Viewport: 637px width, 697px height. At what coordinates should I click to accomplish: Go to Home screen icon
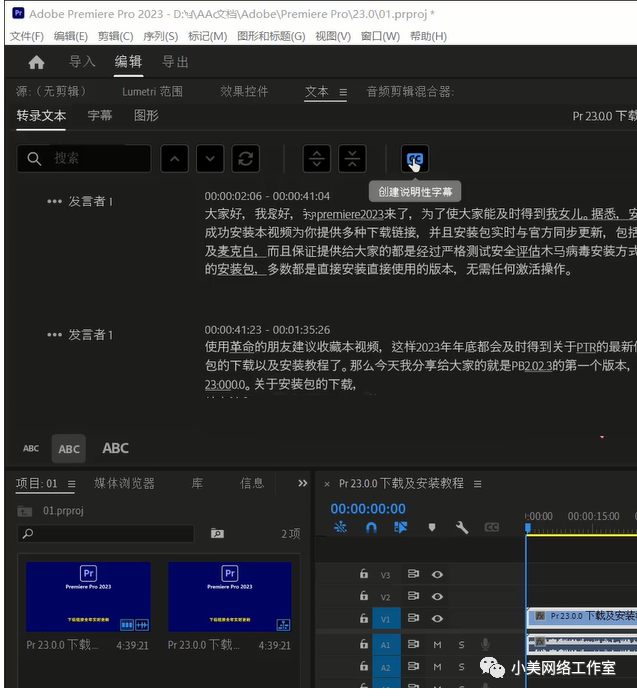coord(36,62)
